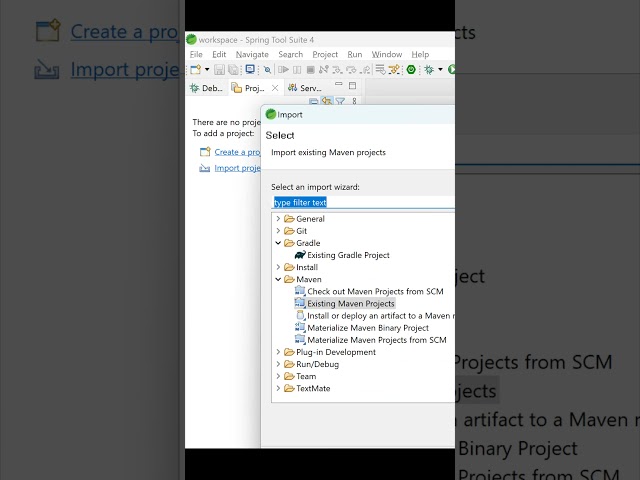Expand the Install folder arrow

click(278, 267)
